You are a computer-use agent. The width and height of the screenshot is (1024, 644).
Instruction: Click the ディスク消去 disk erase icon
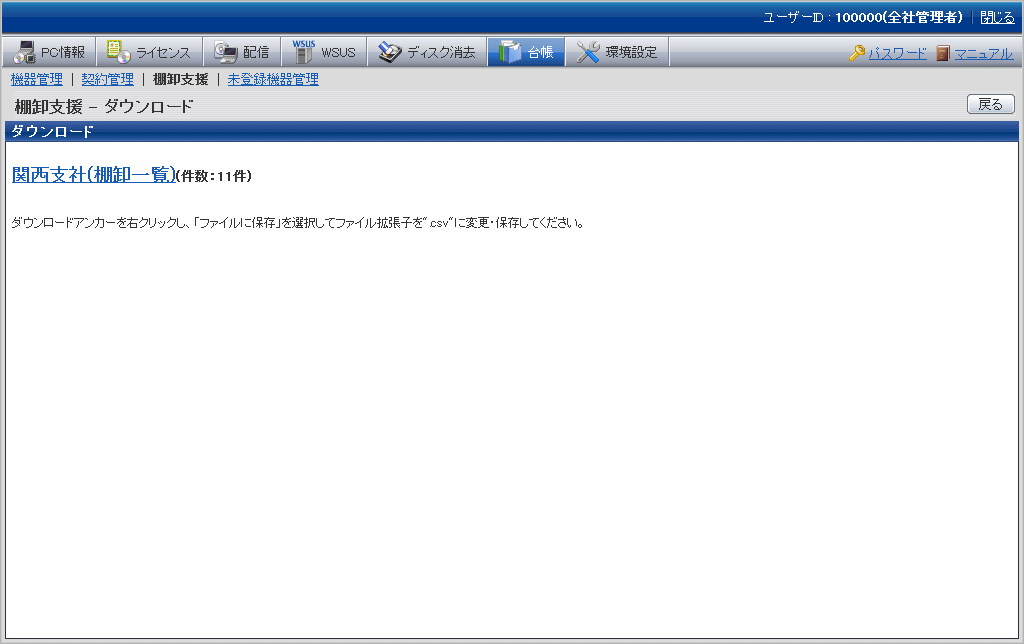(390, 53)
